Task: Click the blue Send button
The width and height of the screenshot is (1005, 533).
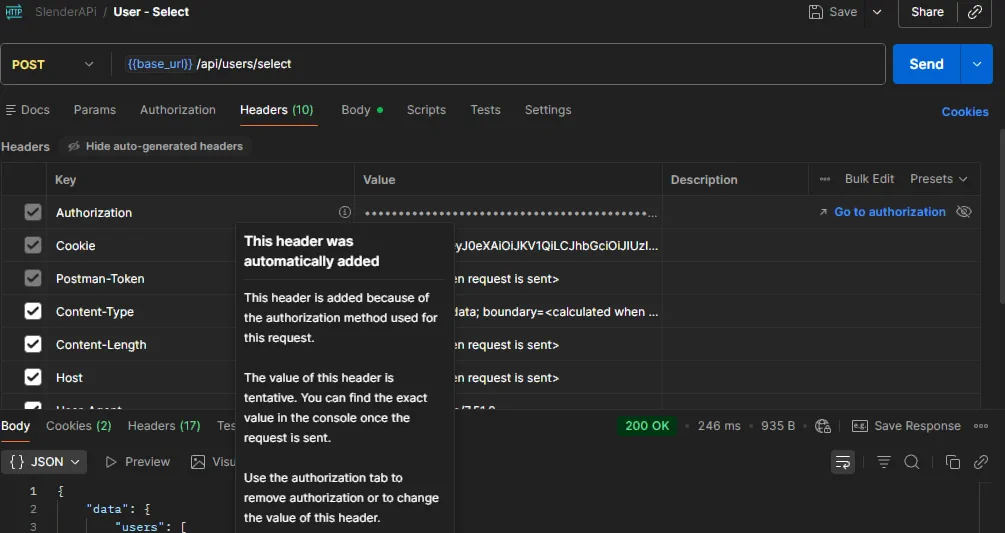Action: [x=926, y=64]
